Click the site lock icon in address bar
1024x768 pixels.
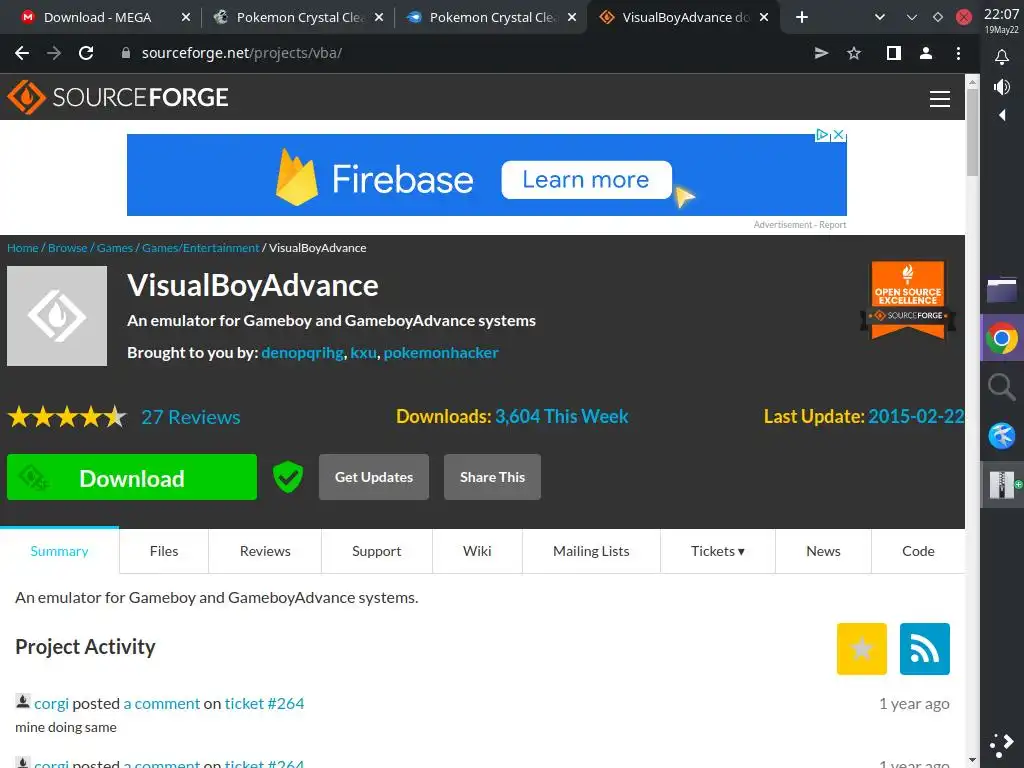coord(126,53)
